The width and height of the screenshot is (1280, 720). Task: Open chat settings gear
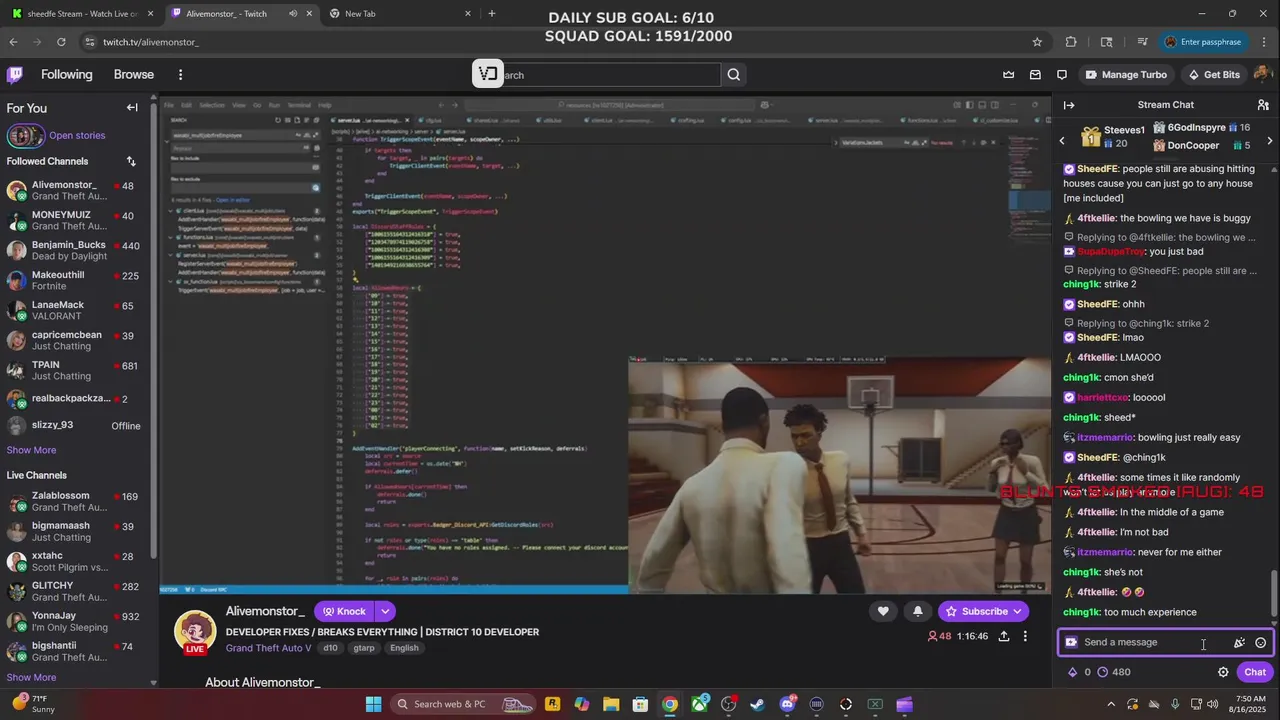[x=1222, y=672]
